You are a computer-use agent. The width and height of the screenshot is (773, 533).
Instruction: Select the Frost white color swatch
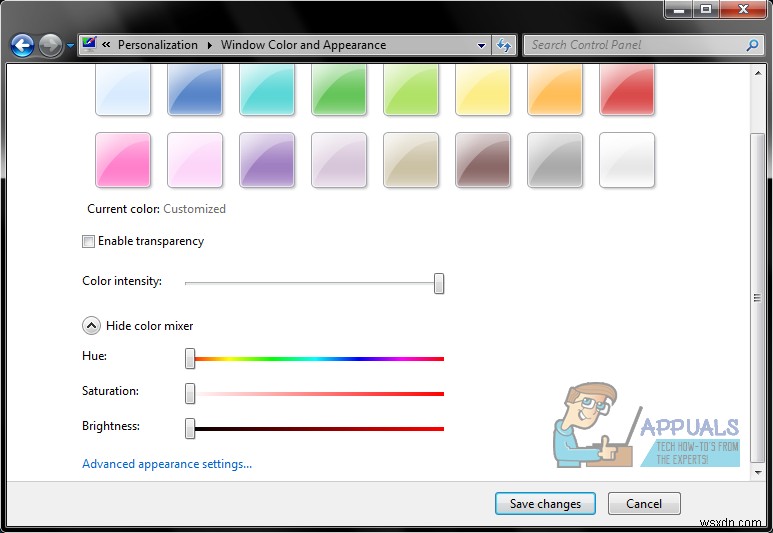tap(627, 160)
